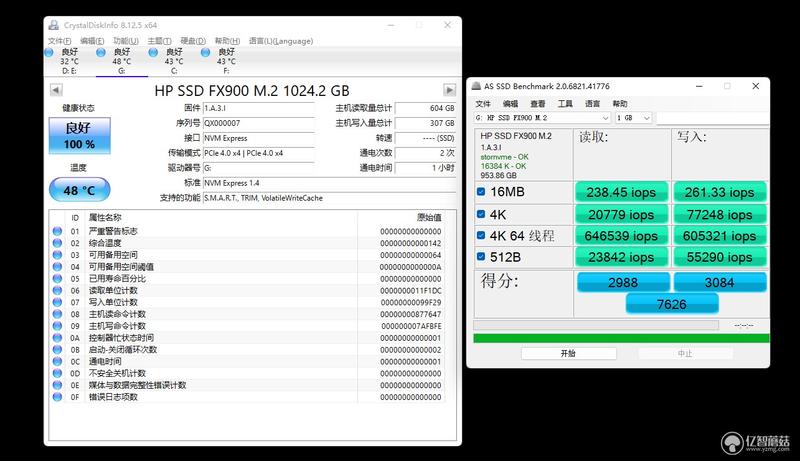Open the AS SSD 文件 menu
The width and height of the screenshot is (800, 461).
coord(483,104)
